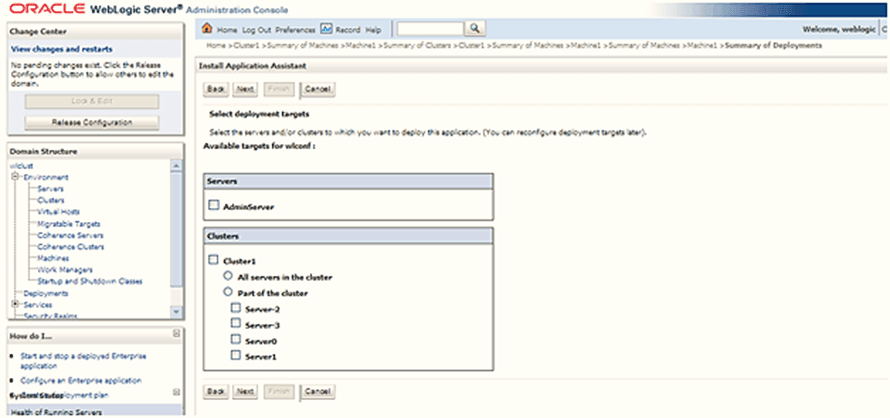
Task: Check the Server-2 checkbox
Action: (x=236, y=308)
